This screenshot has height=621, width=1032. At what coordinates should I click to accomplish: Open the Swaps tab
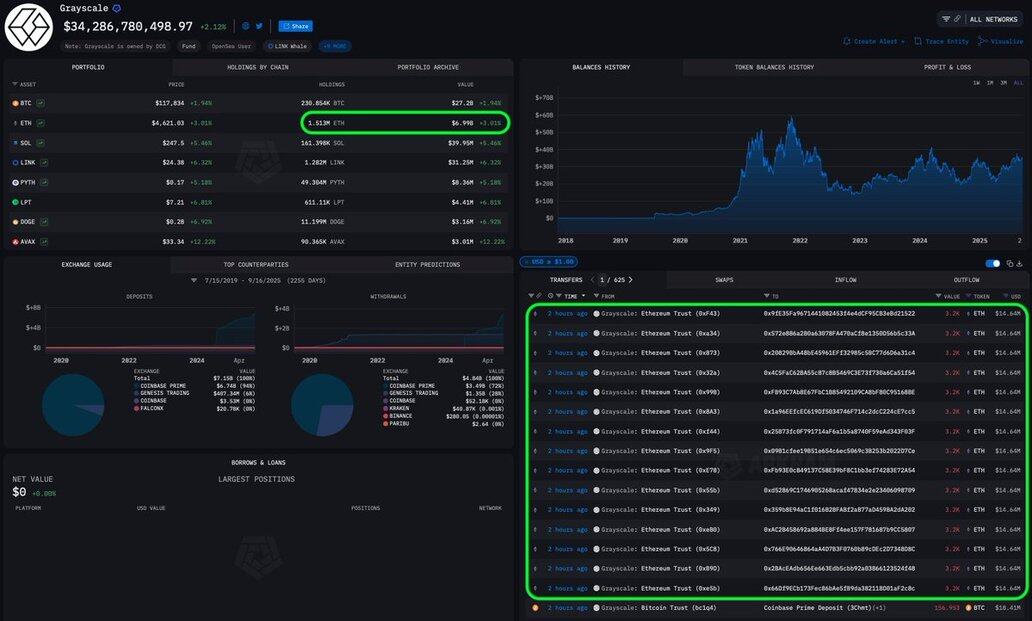click(x=724, y=280)
